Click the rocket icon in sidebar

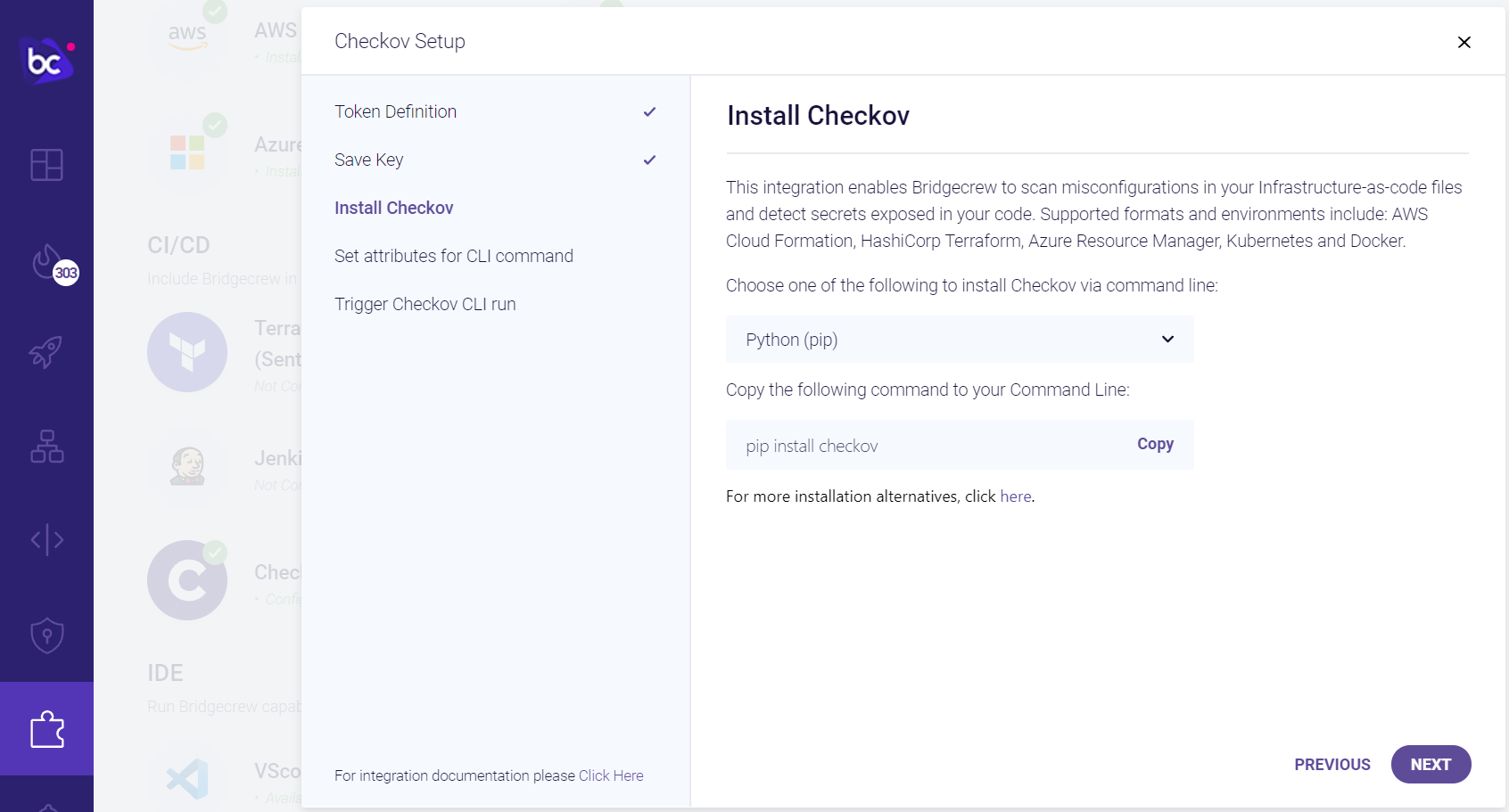pyautogui.click(x=46, y=352)
